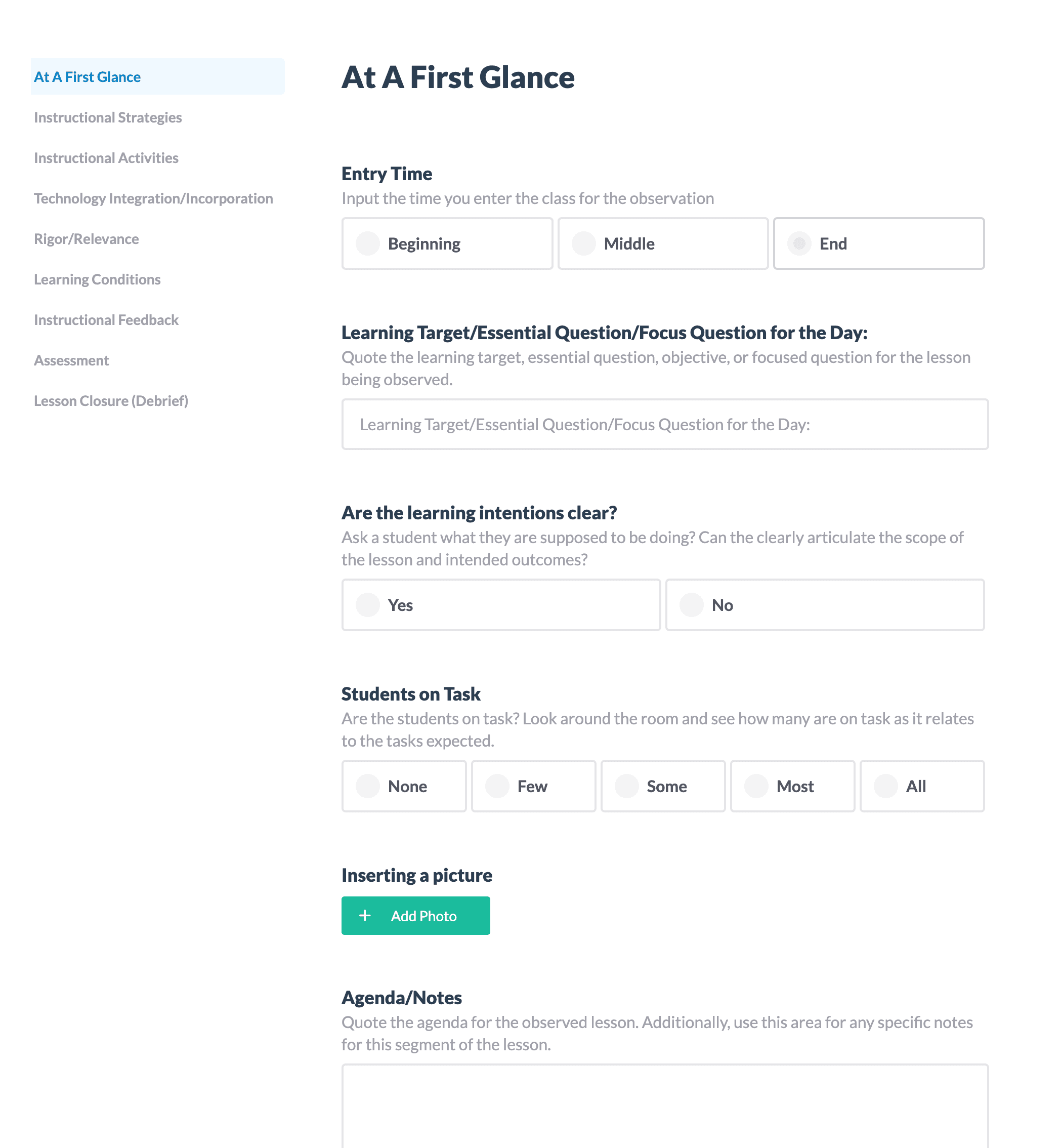Select Middle as the entry time

(x=584, y=243)
